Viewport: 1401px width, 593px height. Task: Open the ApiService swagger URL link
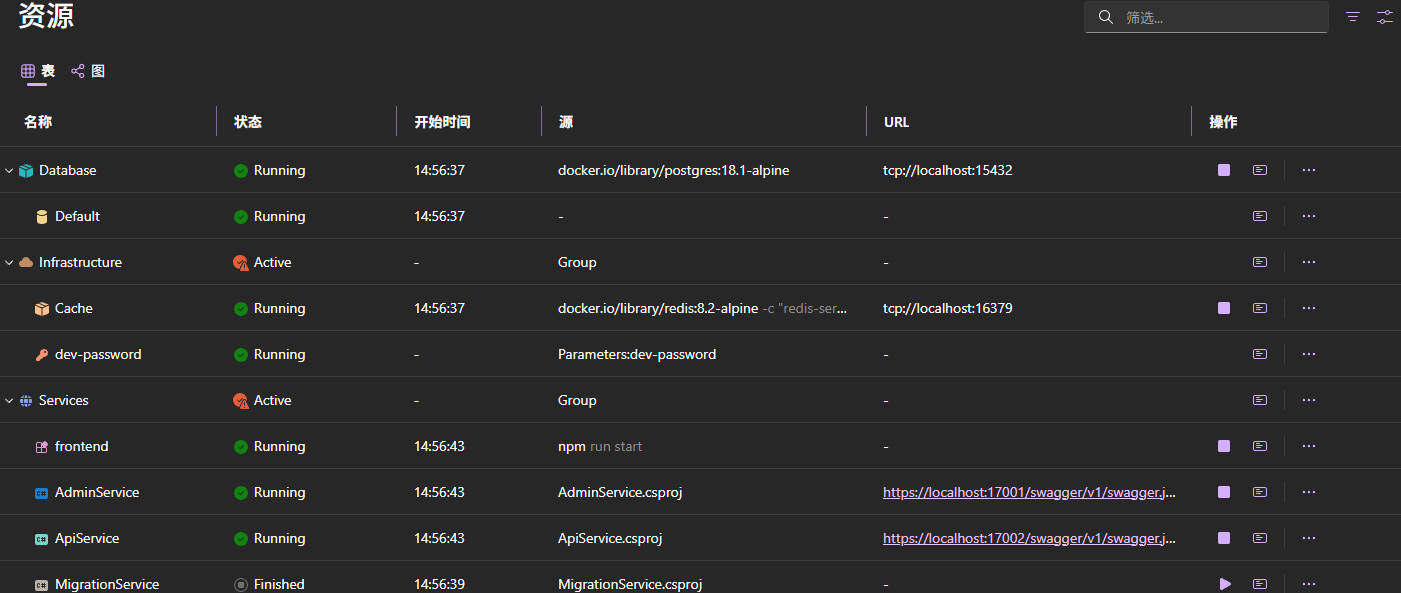pyautogui.click(x=1029, y=538)
